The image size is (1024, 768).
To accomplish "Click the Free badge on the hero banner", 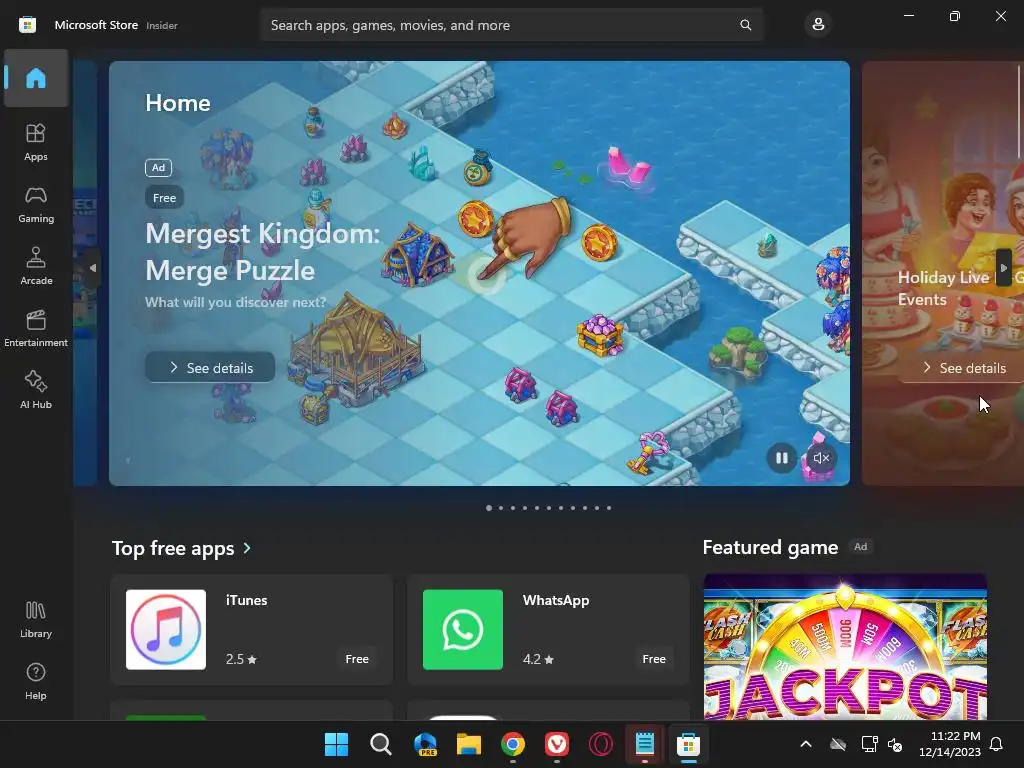I will click(165, 197).
